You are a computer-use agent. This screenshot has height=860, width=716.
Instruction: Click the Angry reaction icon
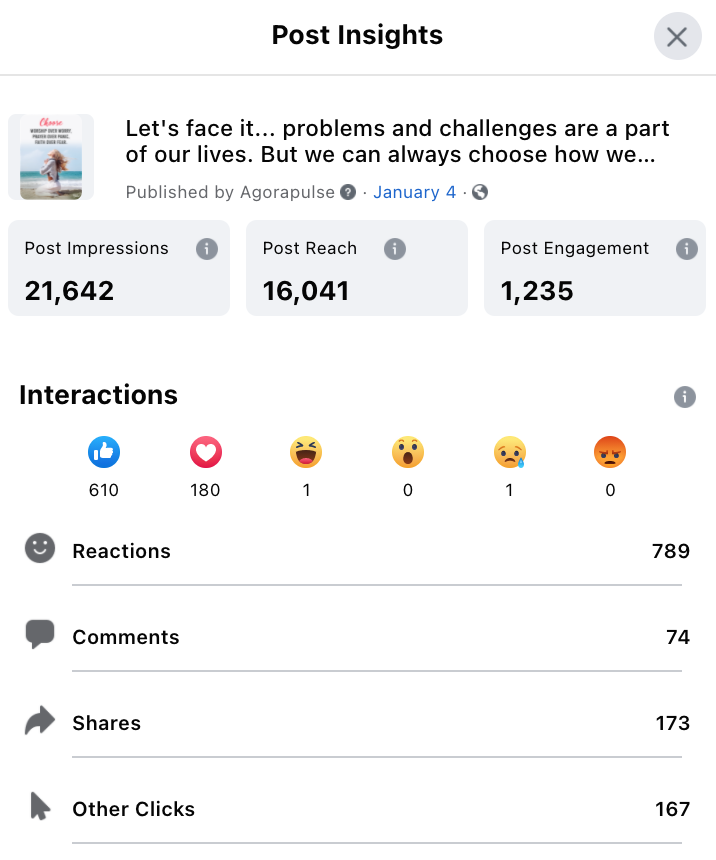[x=610, y=452]
